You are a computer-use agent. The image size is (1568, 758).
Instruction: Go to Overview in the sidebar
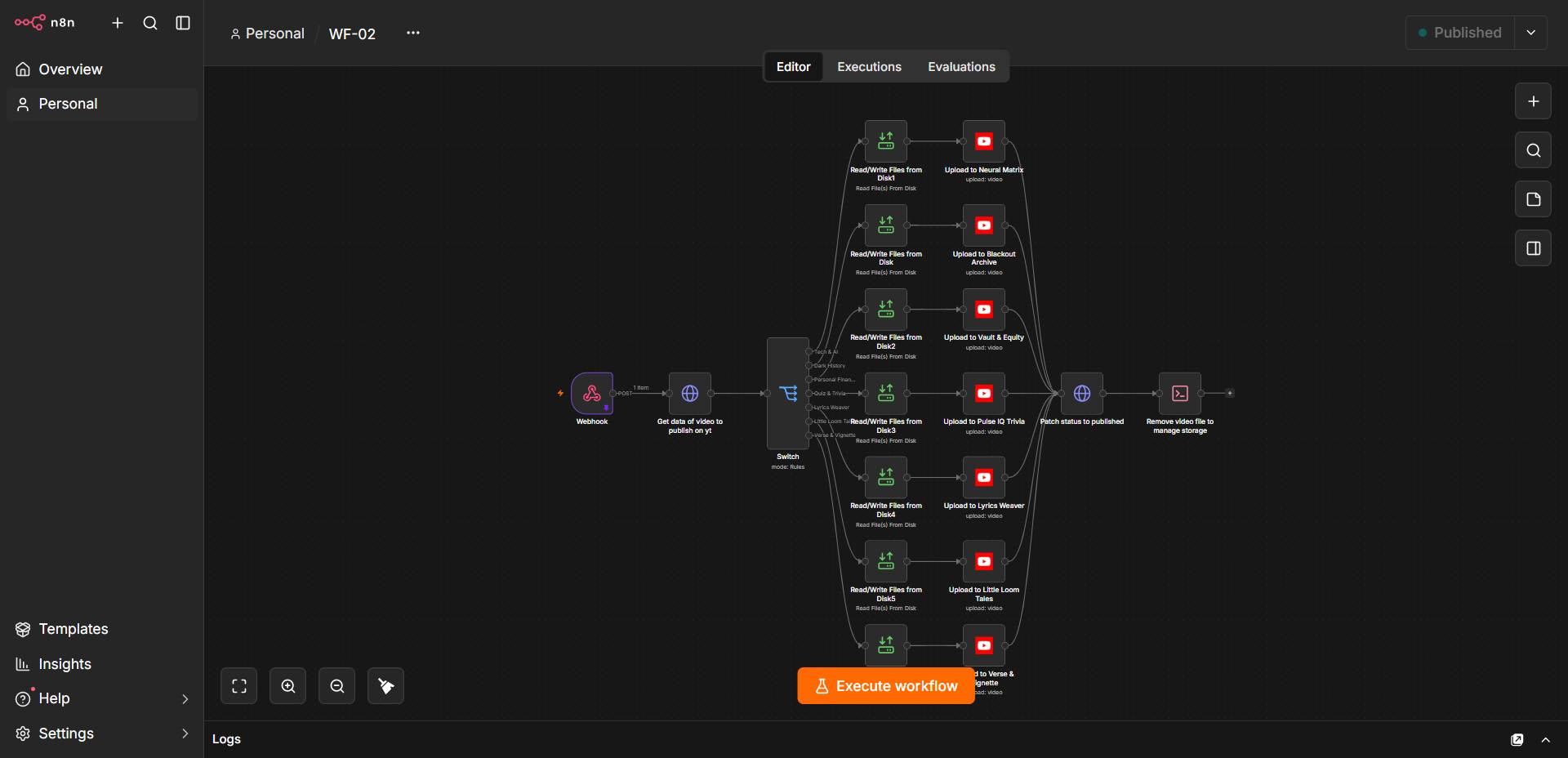click(102, 69)
